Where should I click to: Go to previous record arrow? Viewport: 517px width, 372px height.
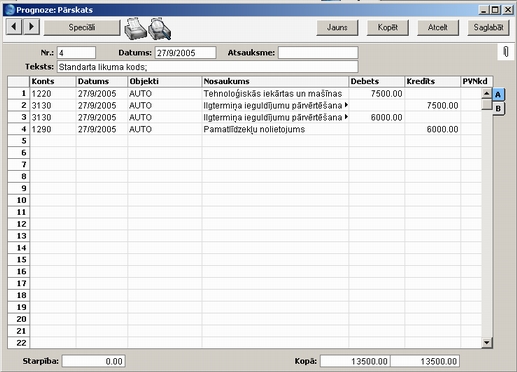pos(14,26)
